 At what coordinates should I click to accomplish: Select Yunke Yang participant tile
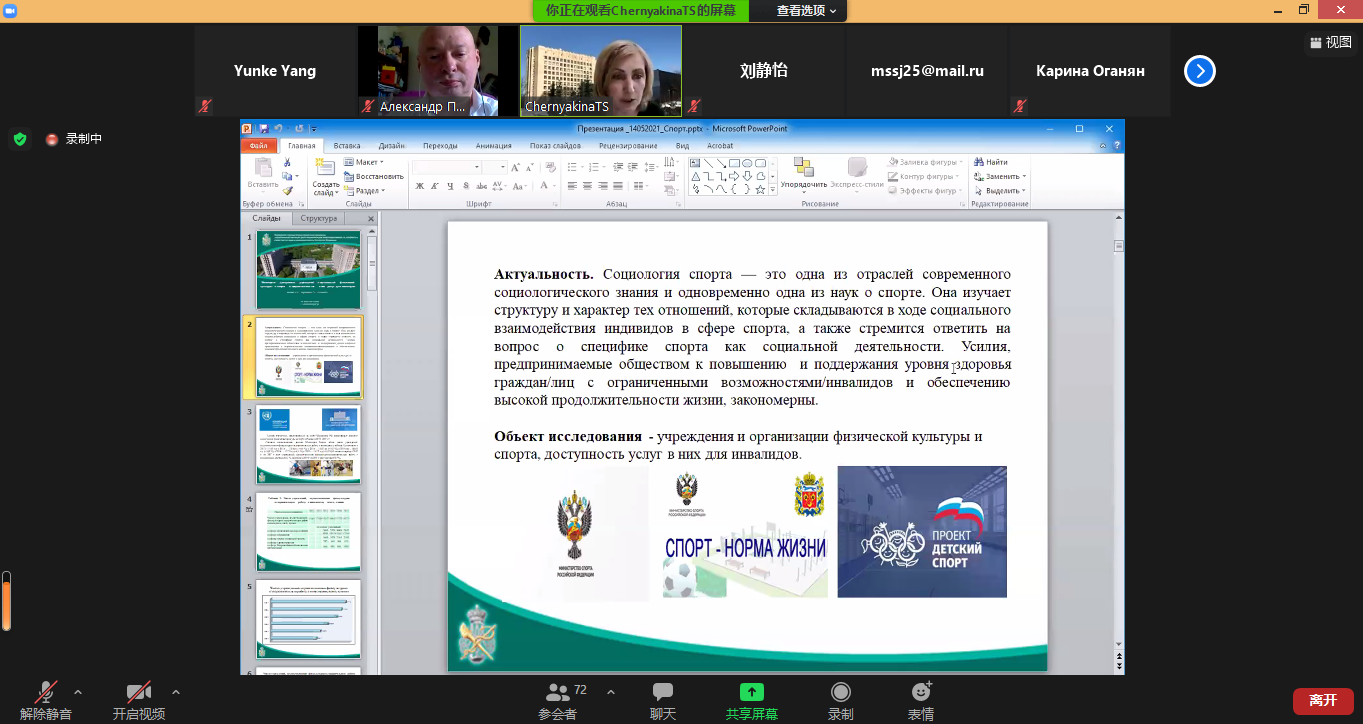[275, 71]
